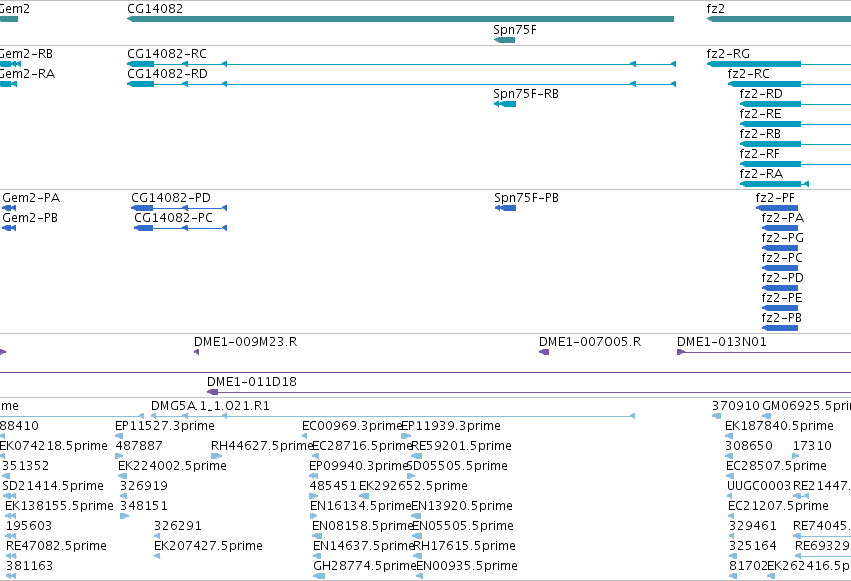This screenshot has width=851, height=581.
Task: Click the fz2-PE protein label
Action: click(782, 298)
